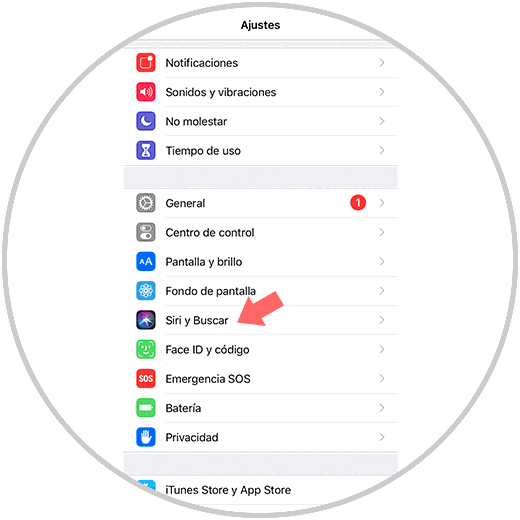The height and width of the screenshot is (520, 520).
Task: Tap the red Emergencia SOS icon
Action: pyautogui.click(x=146, y=379)
